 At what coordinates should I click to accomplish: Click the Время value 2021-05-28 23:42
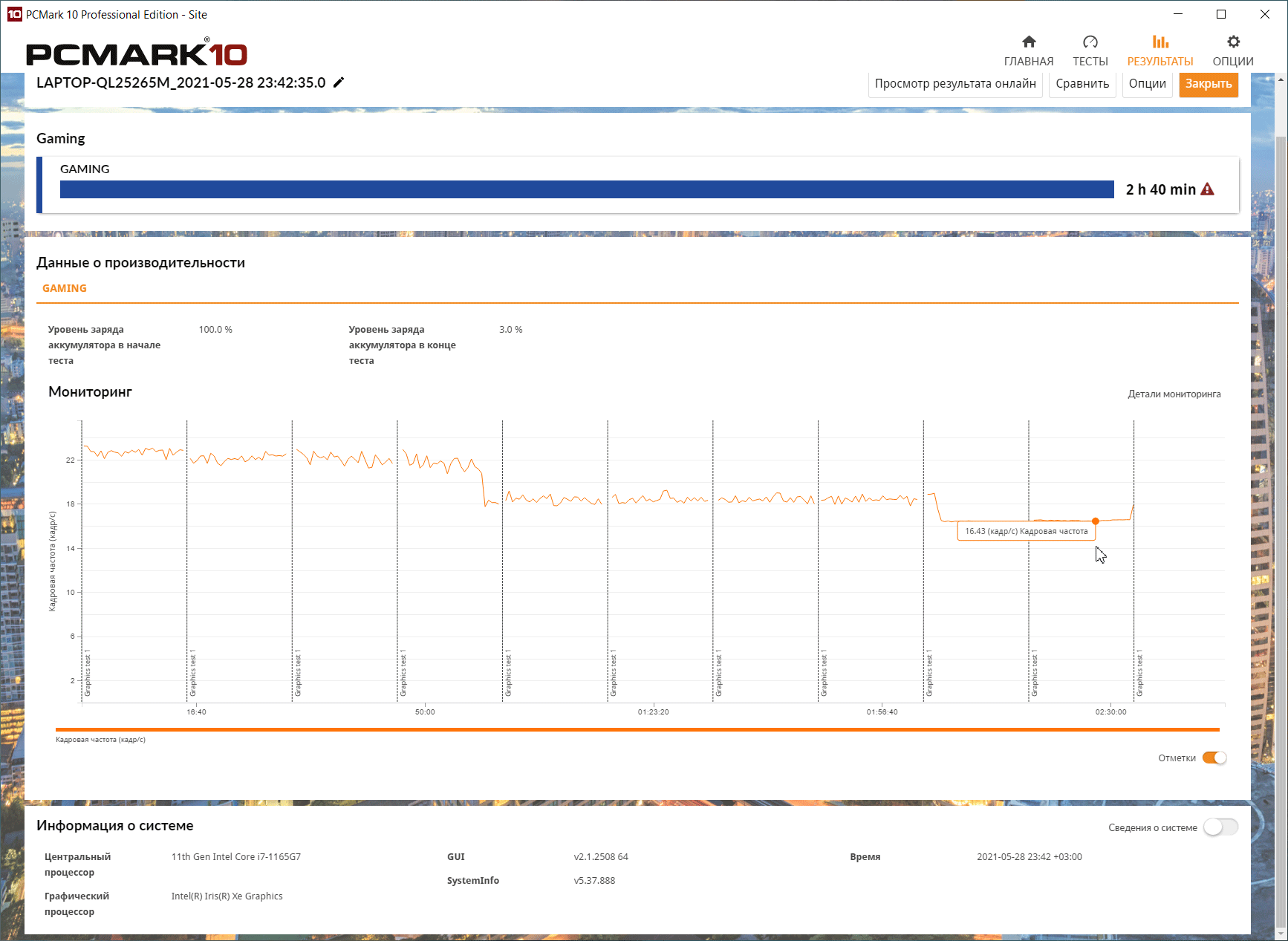point(1030,856)
